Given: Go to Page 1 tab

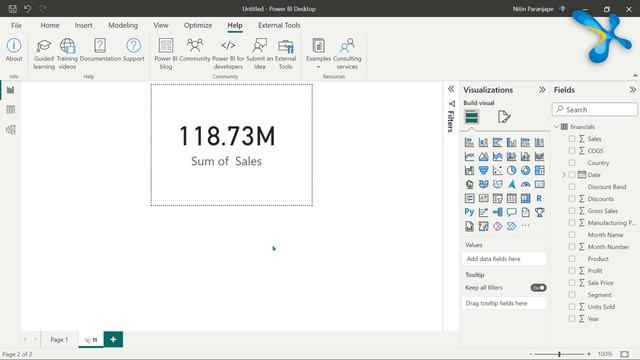Looking at the screenshot, I should tap(59, 340).
